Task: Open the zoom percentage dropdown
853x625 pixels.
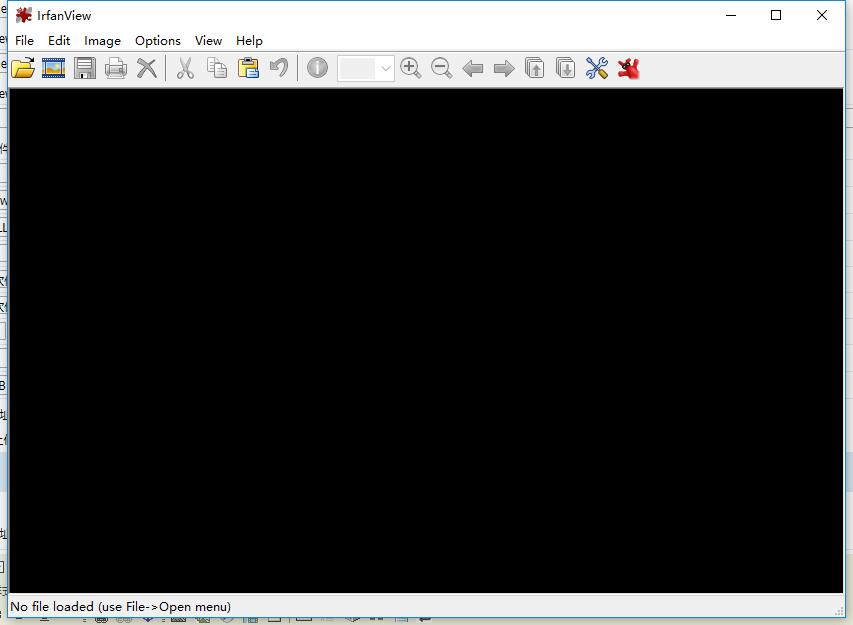Action: (x=384, y=68)
